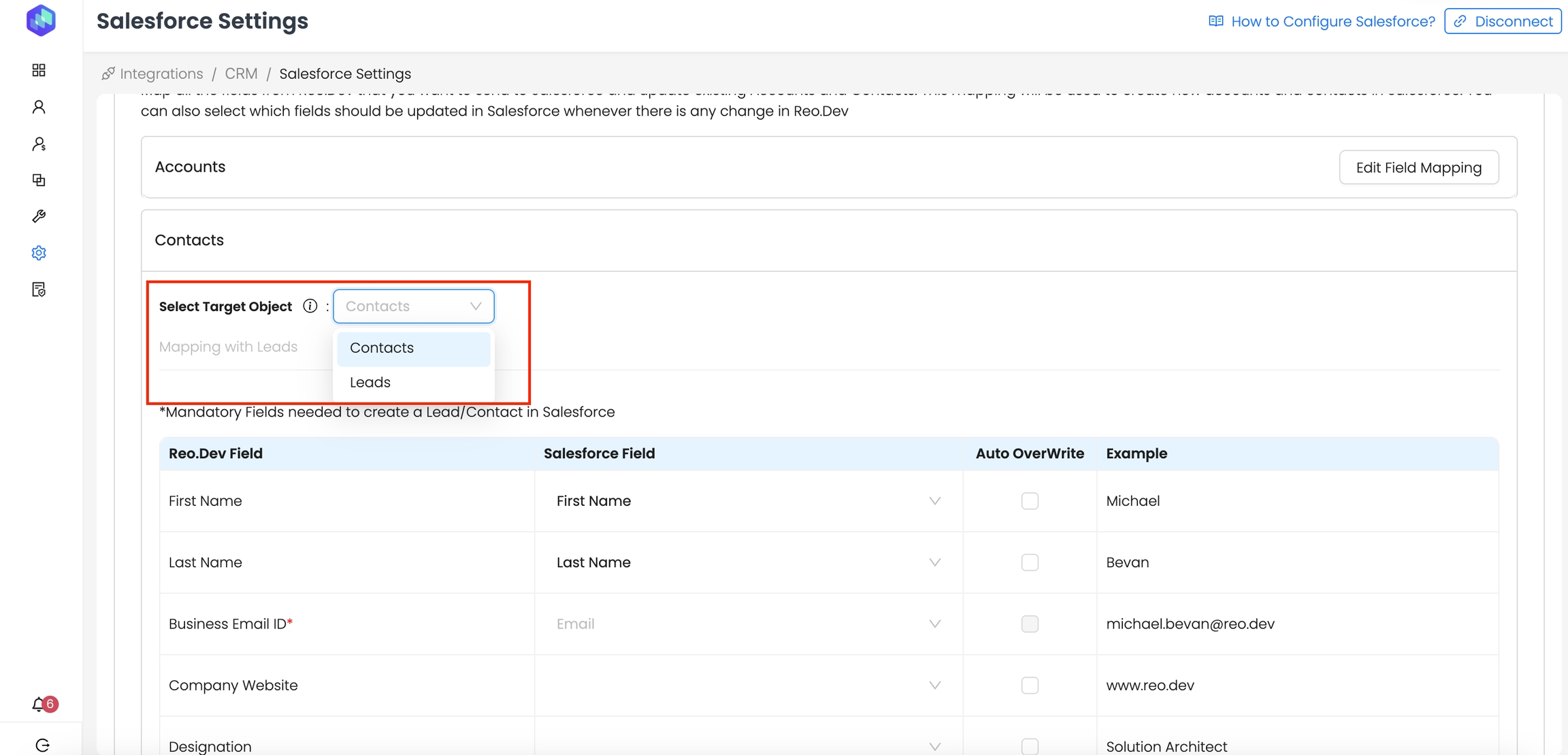
Task: Select Leads from the dropdown list
Action: [x=370, y=383]
